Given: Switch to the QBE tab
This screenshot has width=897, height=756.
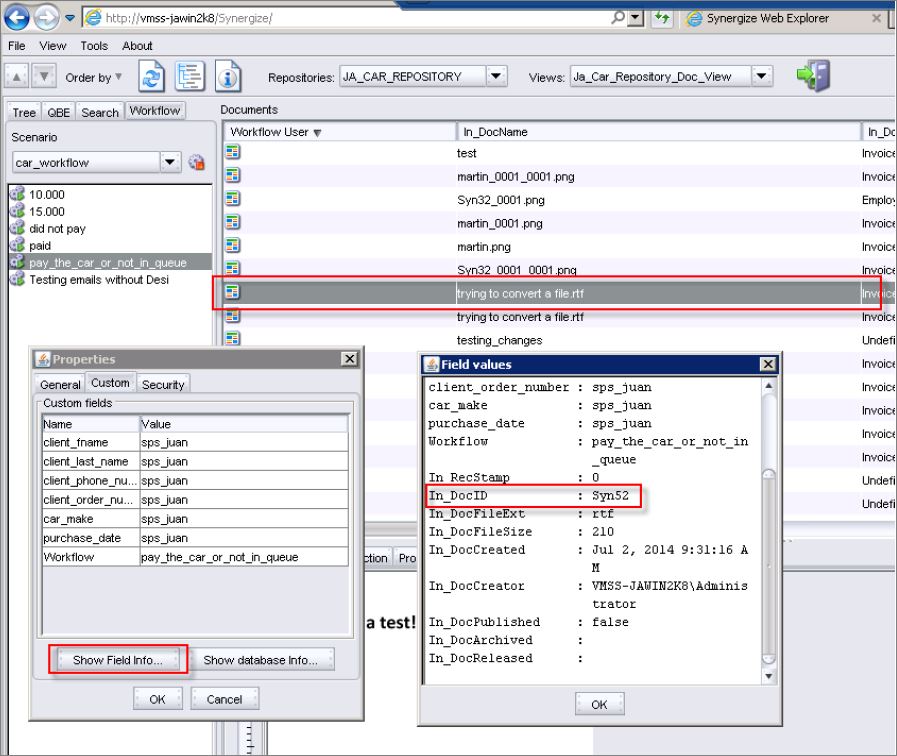Looking at the screenshot, I should pyautogui.click(x=58, y=112).
